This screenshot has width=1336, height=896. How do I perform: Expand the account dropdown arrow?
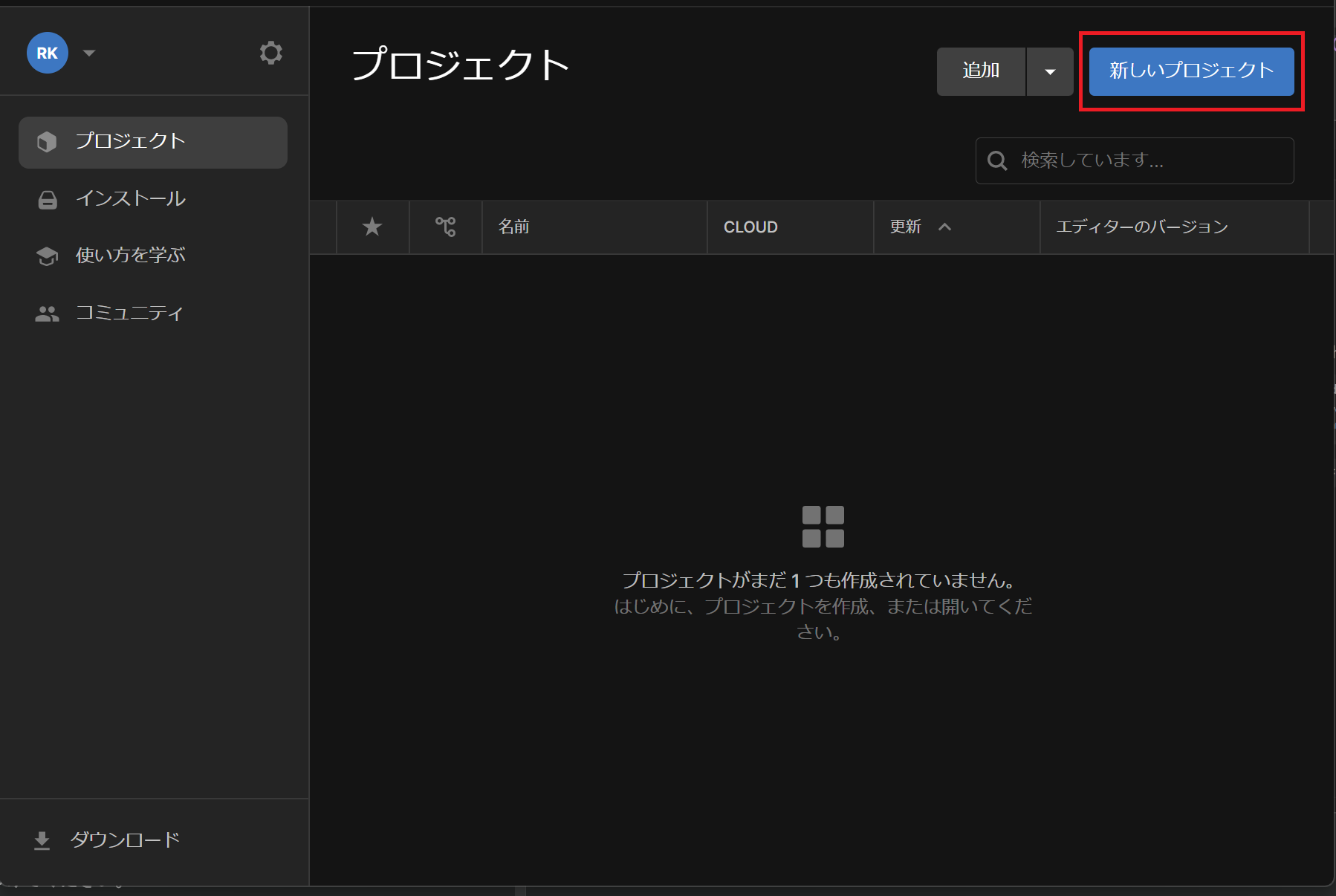click(x=89, y=53)
